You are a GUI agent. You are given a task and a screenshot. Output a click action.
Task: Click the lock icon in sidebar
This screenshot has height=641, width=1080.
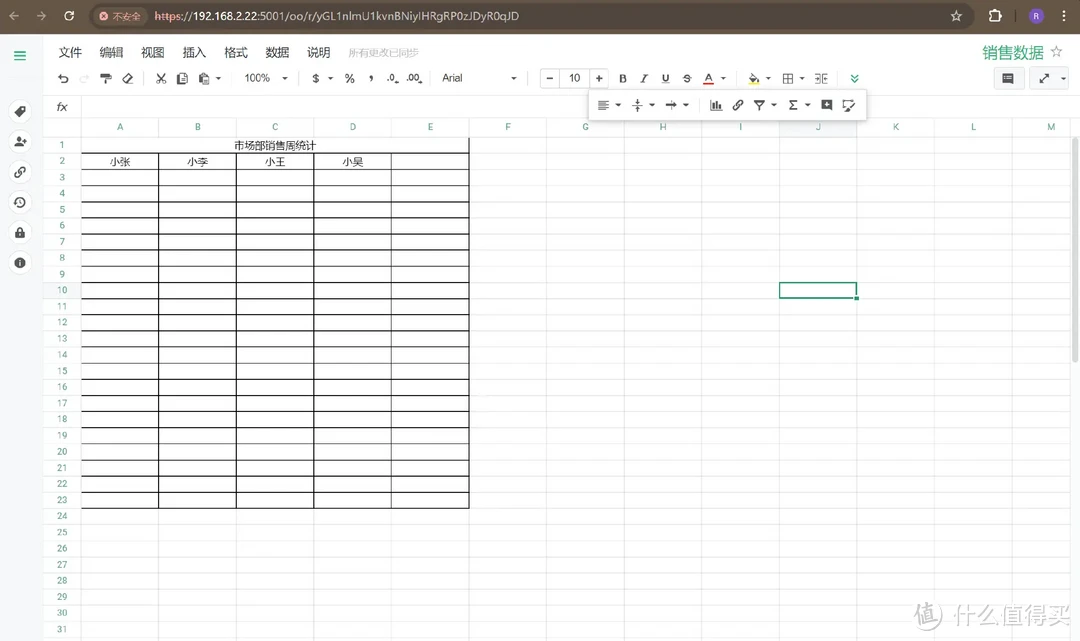(x=20, y=233)
